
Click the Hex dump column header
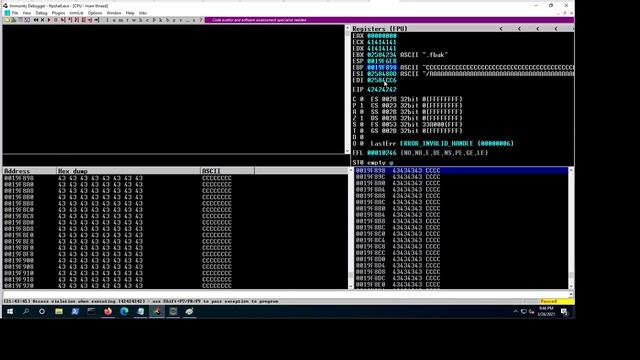(128, 171)
